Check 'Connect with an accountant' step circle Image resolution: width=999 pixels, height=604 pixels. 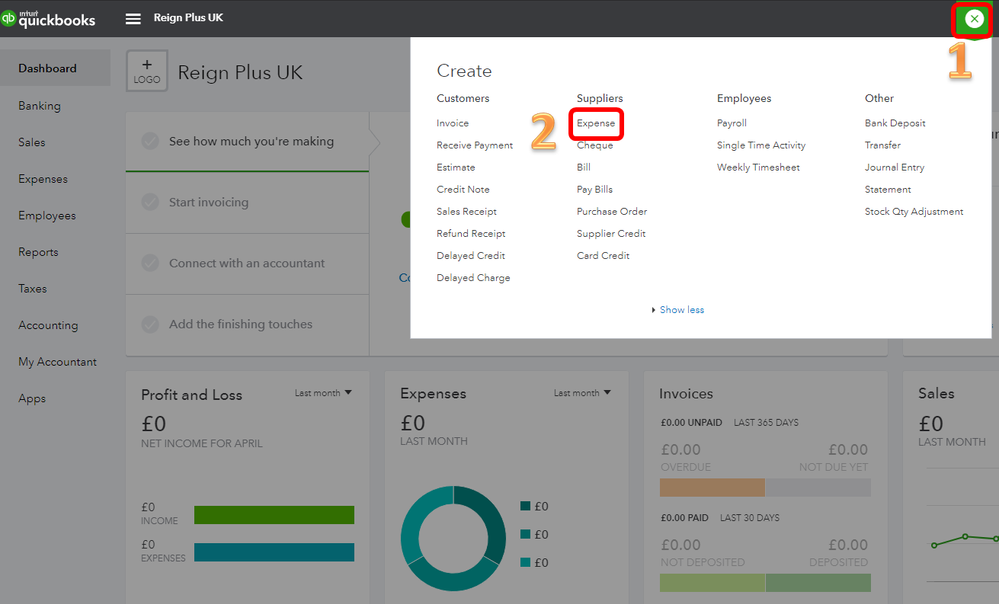[x=150, y=263]
